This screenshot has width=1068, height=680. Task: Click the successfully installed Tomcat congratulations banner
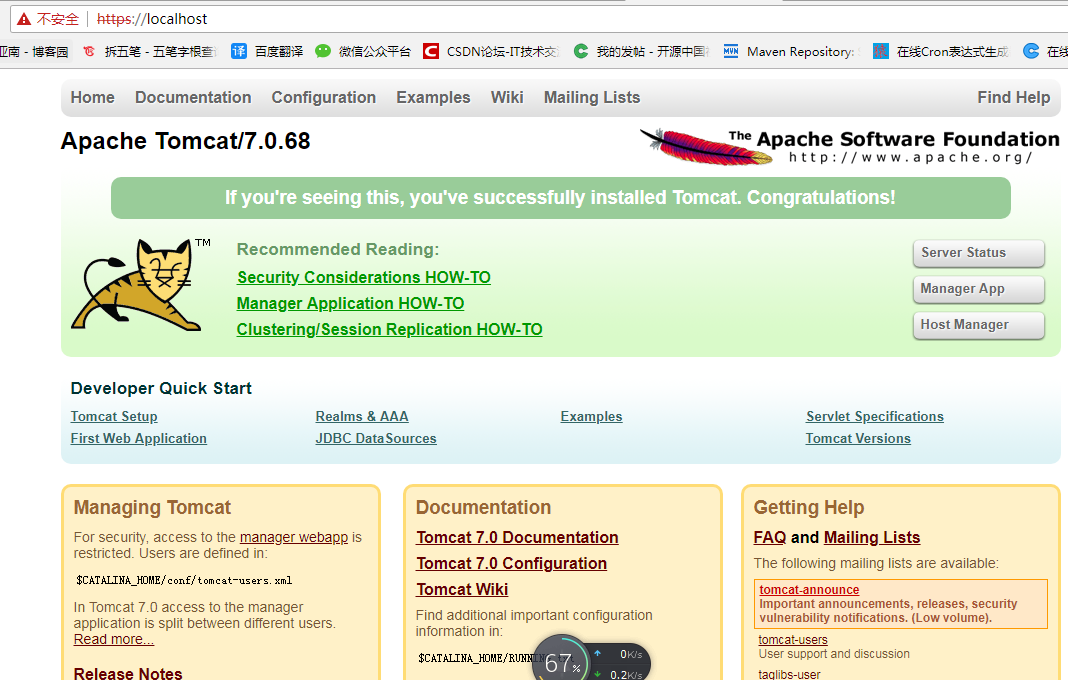click(x=561, y=198)
